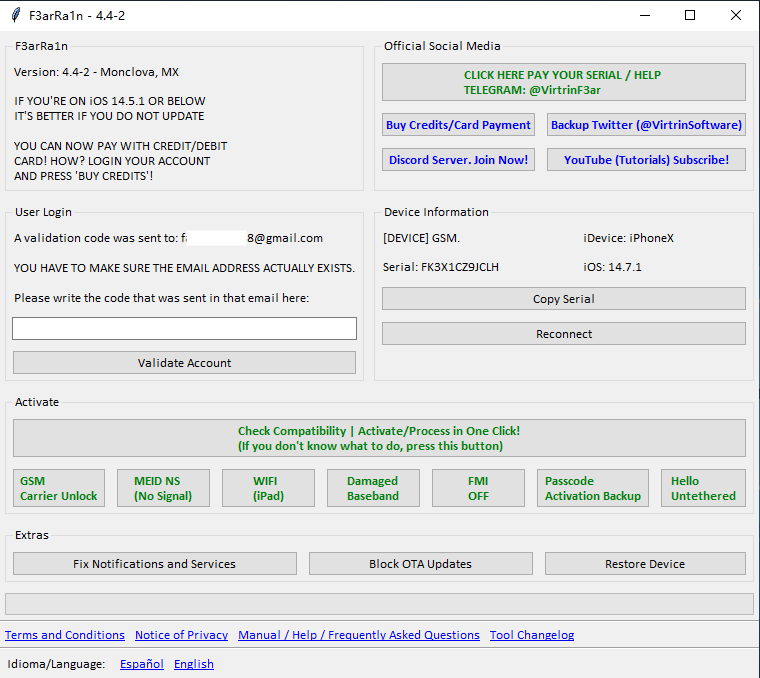Viewport: 760px width, 678px height.
Task: Click the F3arRa1n feather icon in title bar
Action: coord(15,15)
